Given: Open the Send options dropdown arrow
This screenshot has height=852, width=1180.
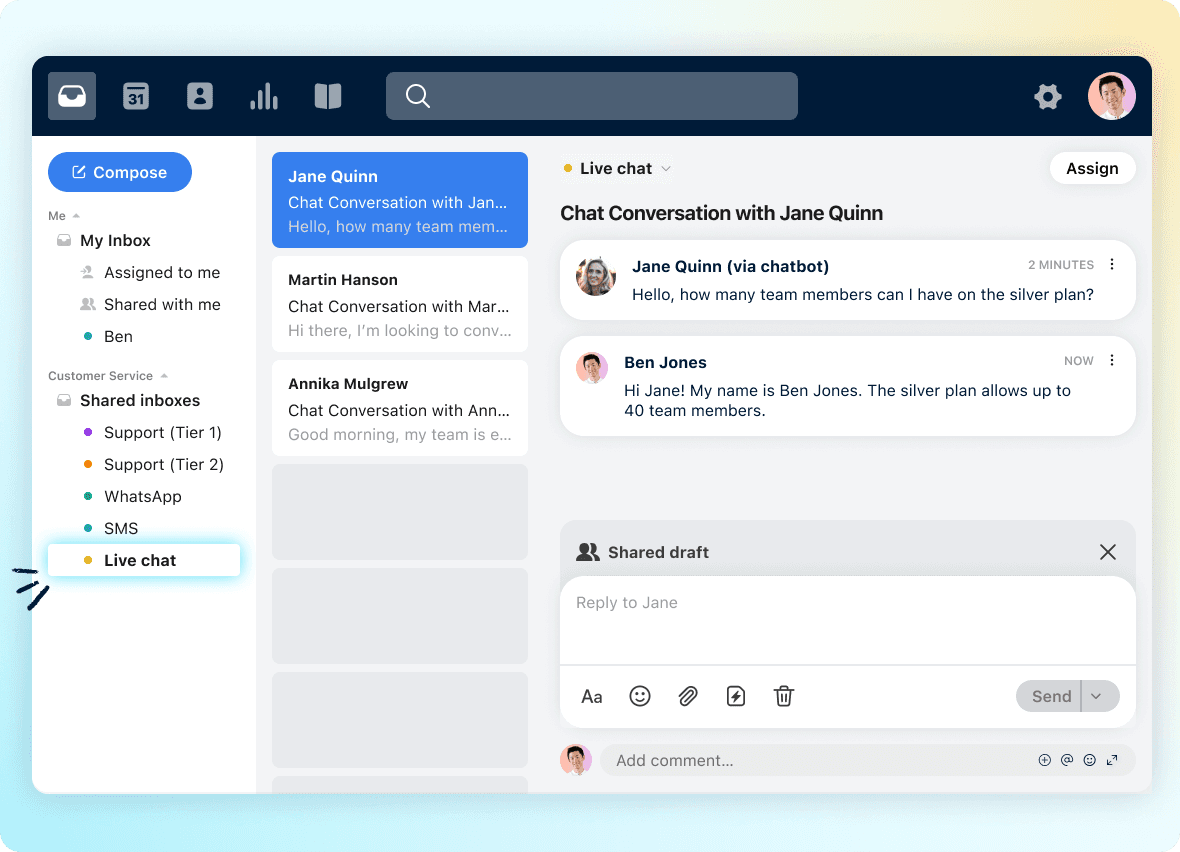Looking at the screenshot, I should 1096,696.
